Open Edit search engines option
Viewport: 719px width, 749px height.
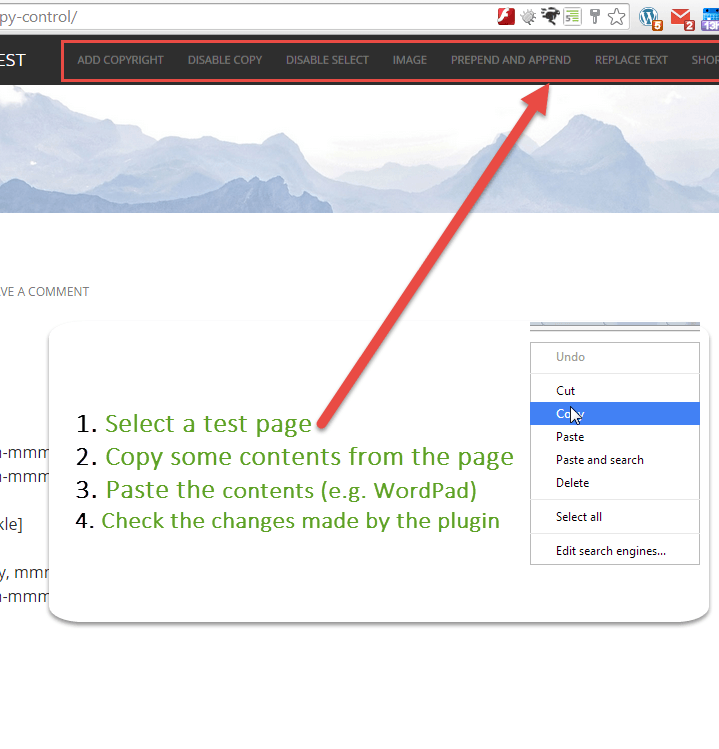[611, 551]
